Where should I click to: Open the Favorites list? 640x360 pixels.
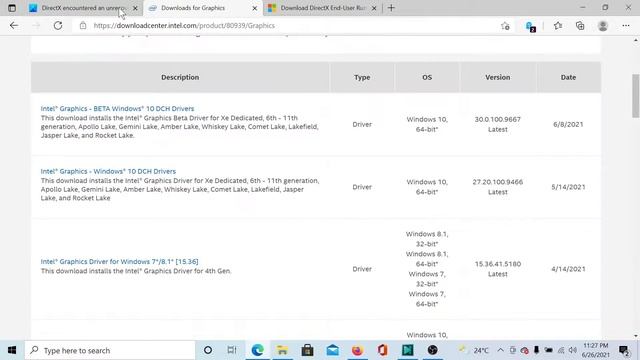click(558, 26)
